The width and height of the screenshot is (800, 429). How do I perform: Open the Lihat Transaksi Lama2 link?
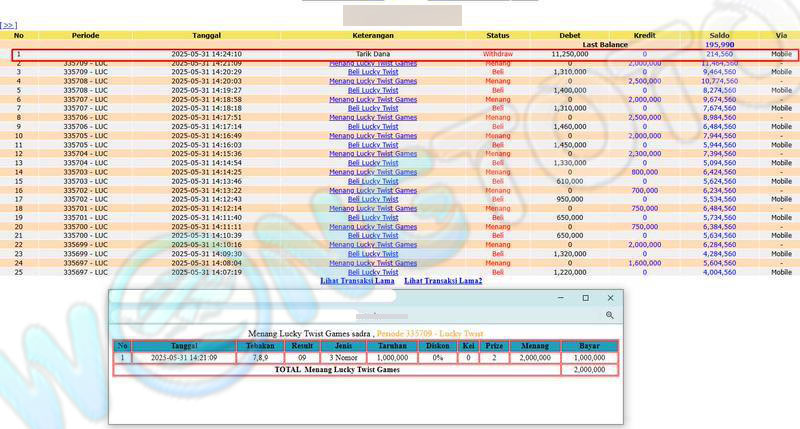[x=443, y=281]
